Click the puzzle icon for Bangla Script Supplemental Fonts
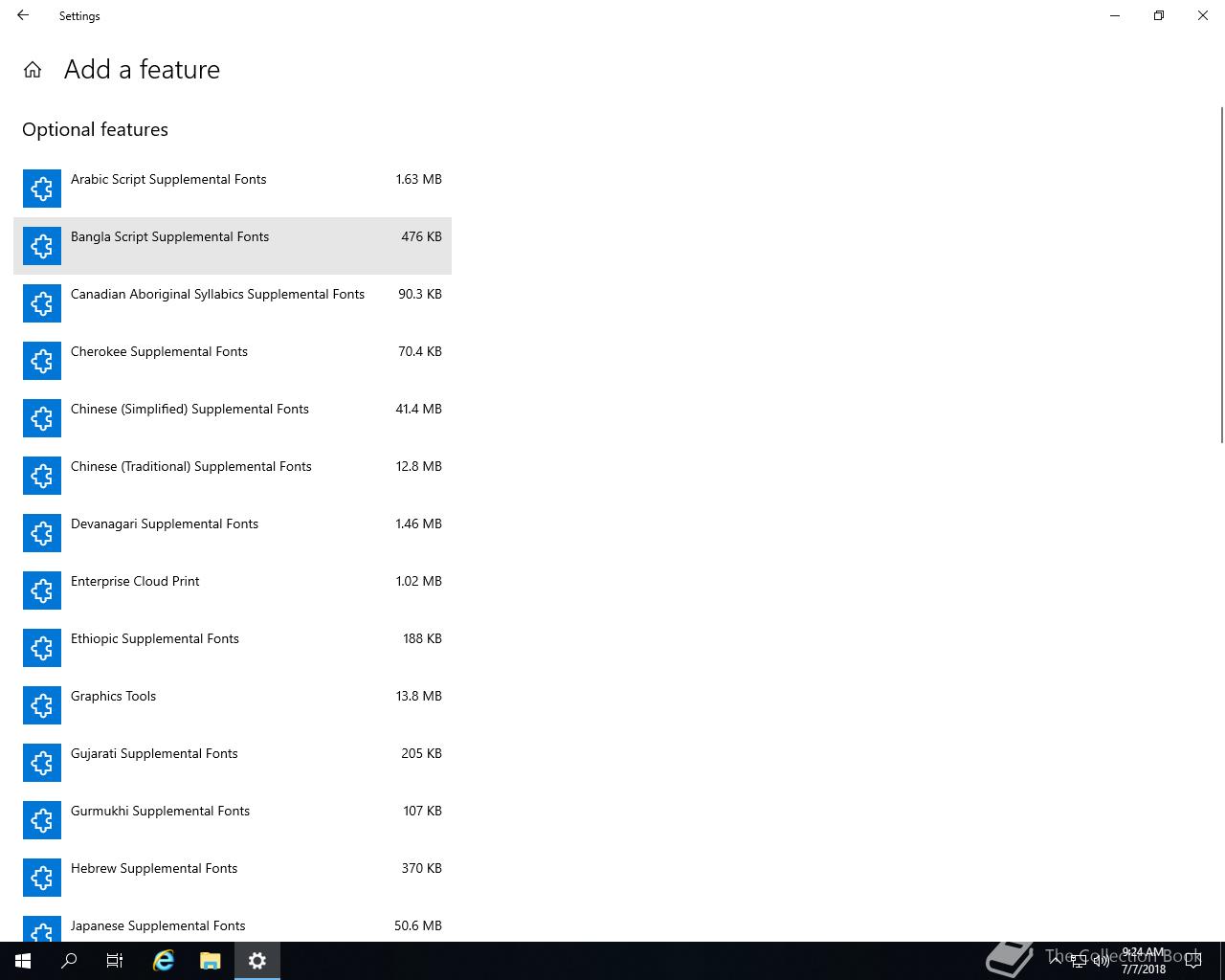 pos(42,246)
